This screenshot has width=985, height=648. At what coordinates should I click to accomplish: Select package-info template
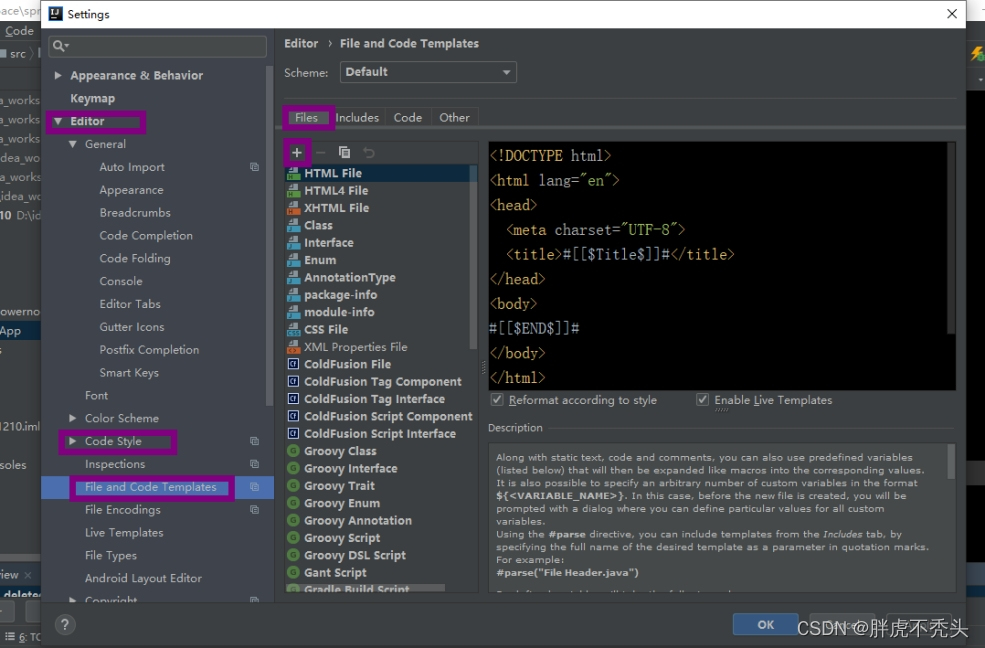340,295
